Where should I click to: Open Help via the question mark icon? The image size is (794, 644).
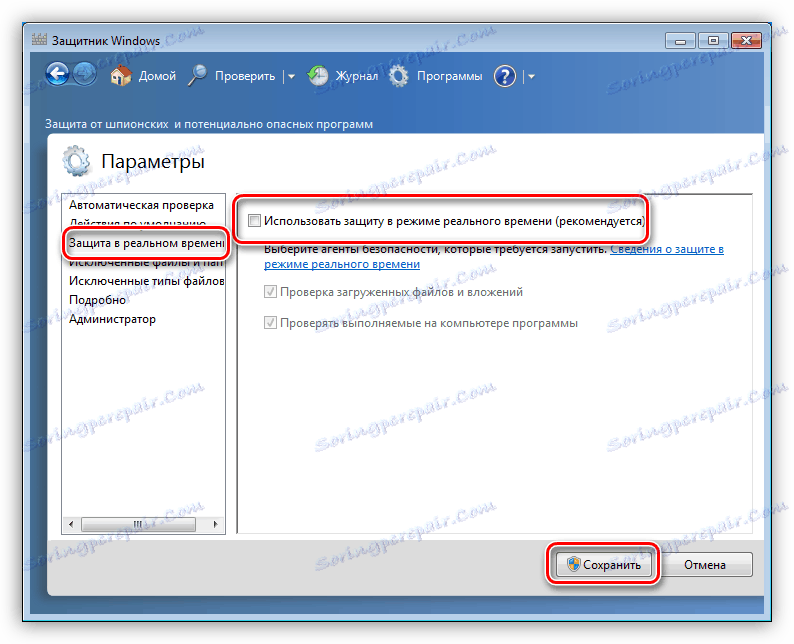[504, 76]
